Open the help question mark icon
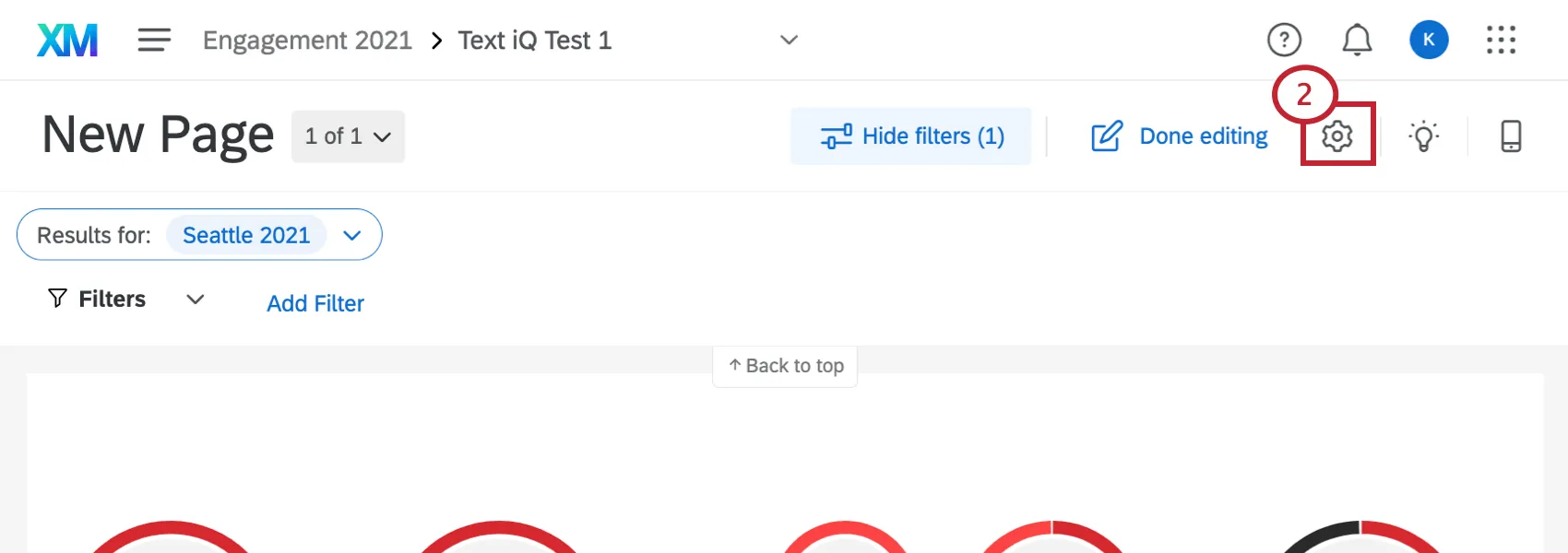 click(1284, 40)
